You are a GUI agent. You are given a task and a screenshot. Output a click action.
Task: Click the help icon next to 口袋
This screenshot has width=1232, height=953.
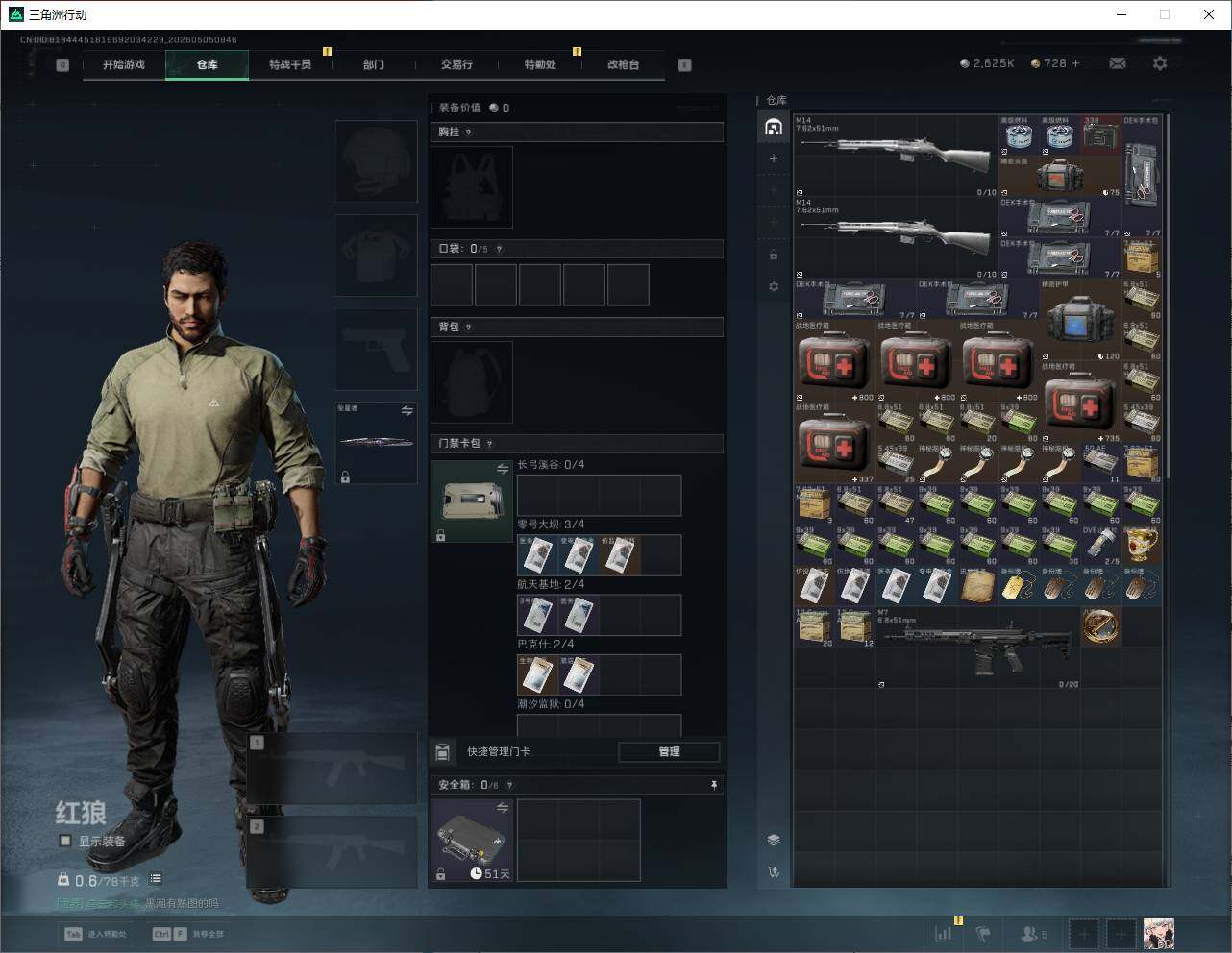pos(499,249)
